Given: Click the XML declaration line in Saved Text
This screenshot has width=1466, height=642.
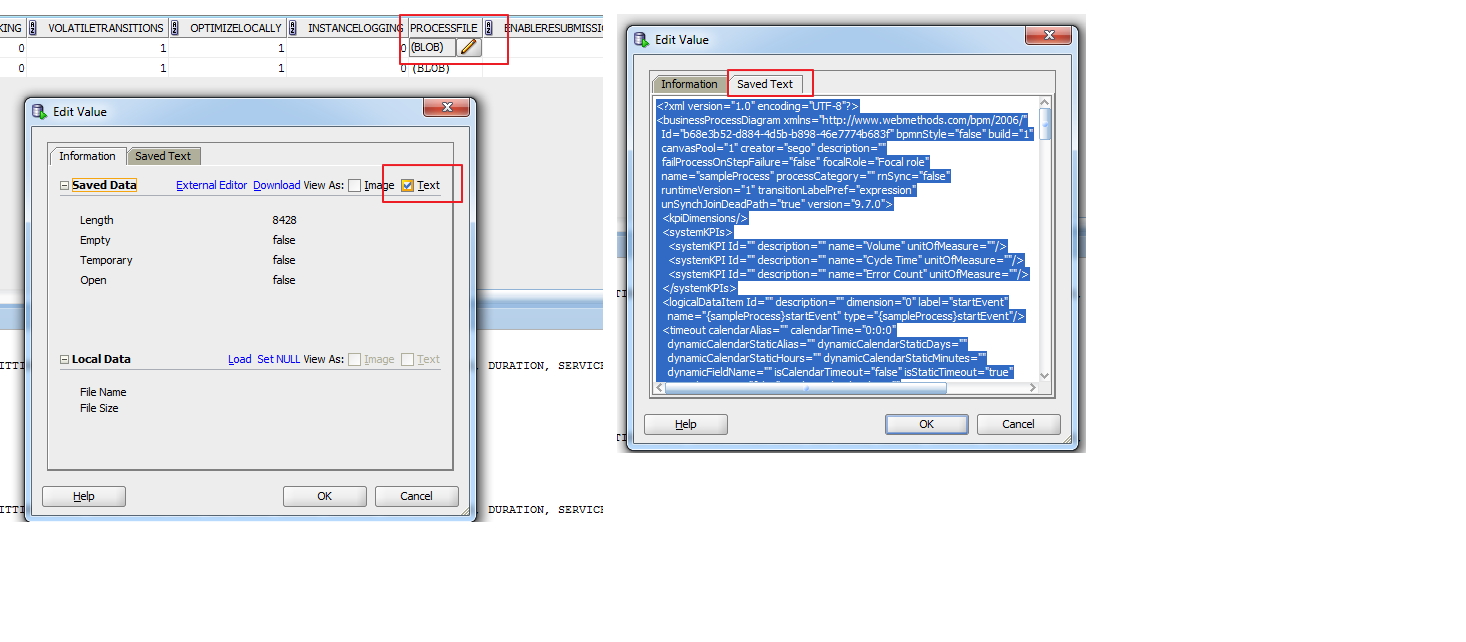Looking at the screenshot, I should (x=757, y=105).
